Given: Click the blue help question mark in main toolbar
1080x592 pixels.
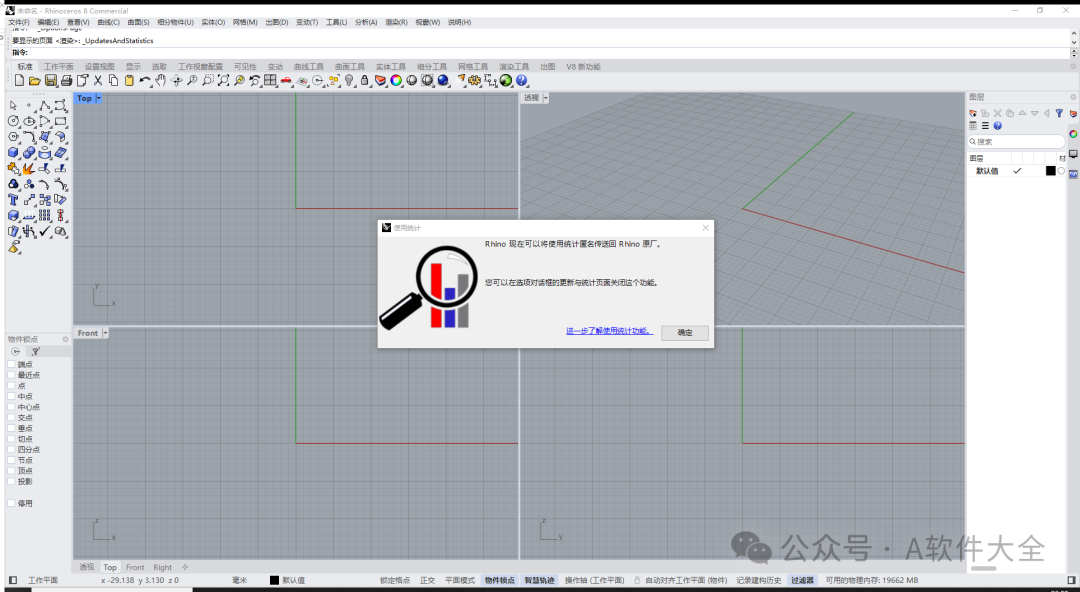Looking at the screenshot, I should (521, 81).
